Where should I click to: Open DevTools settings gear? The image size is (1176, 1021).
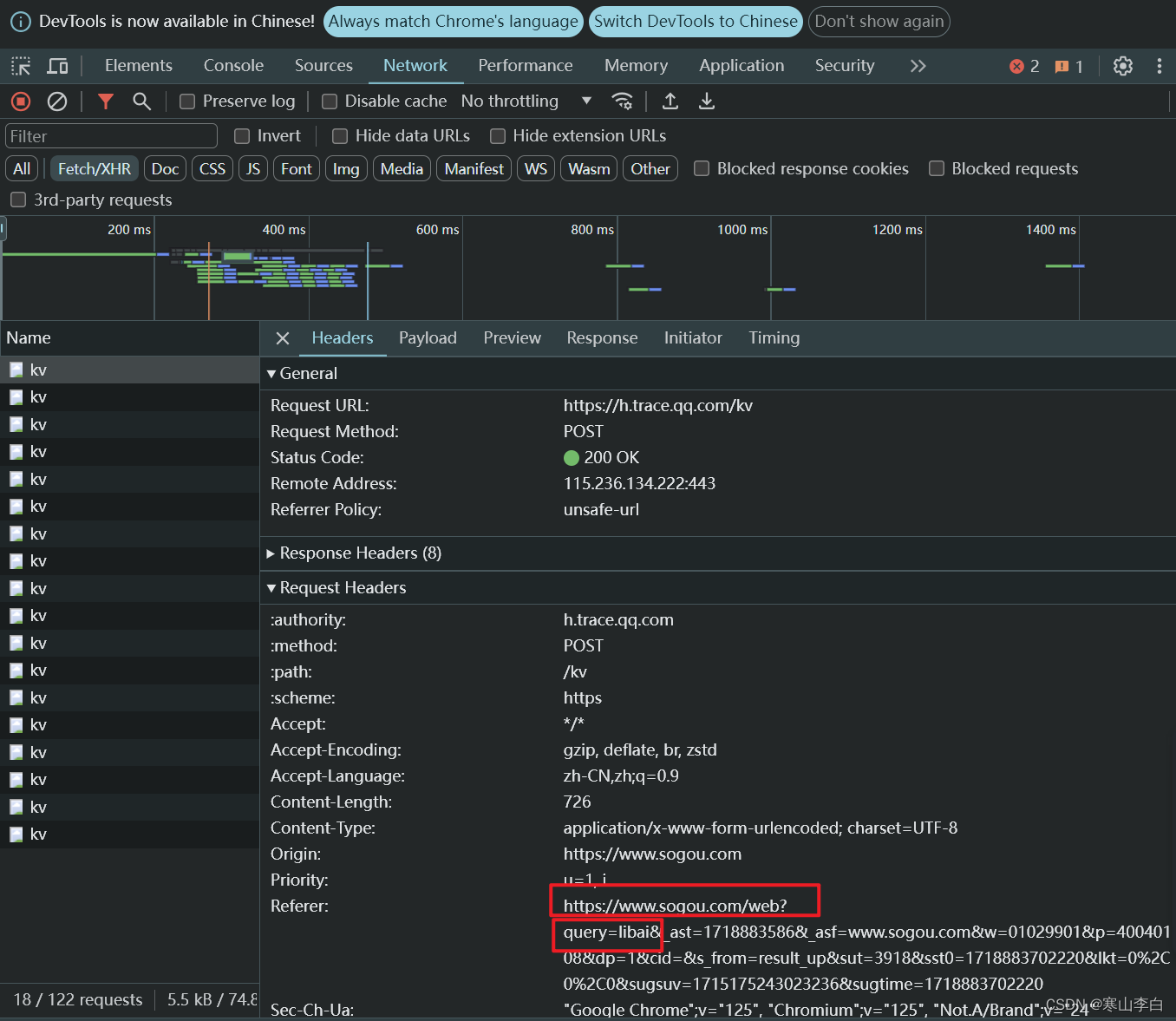(x=1123, y=66)
